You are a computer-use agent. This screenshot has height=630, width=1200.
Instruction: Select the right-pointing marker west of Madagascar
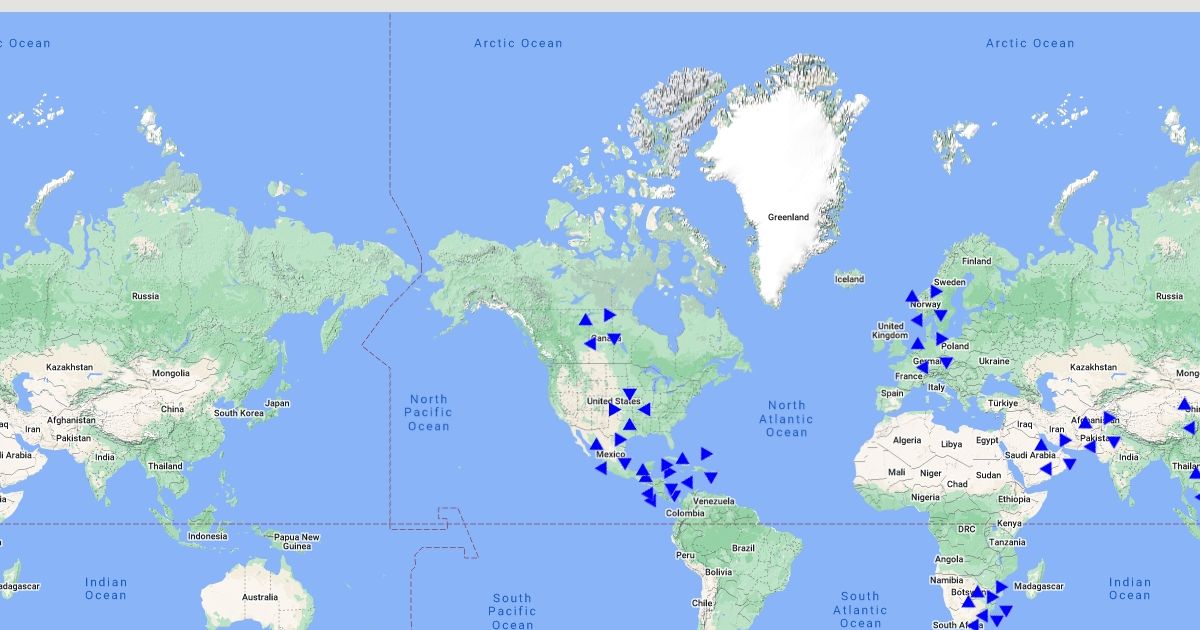tap(1001, 587)
